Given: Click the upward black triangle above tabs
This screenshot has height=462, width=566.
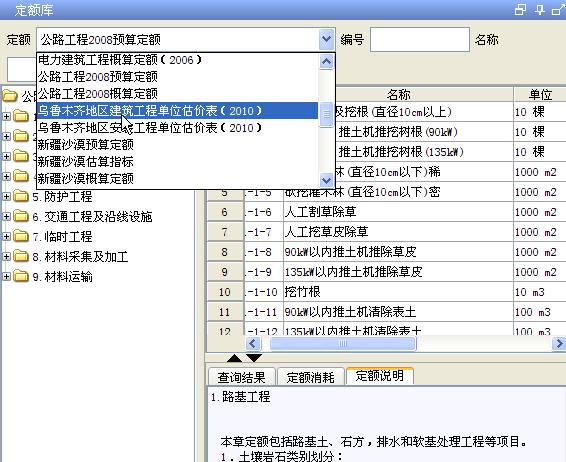Looking at the screenshot, I should 234,358.
